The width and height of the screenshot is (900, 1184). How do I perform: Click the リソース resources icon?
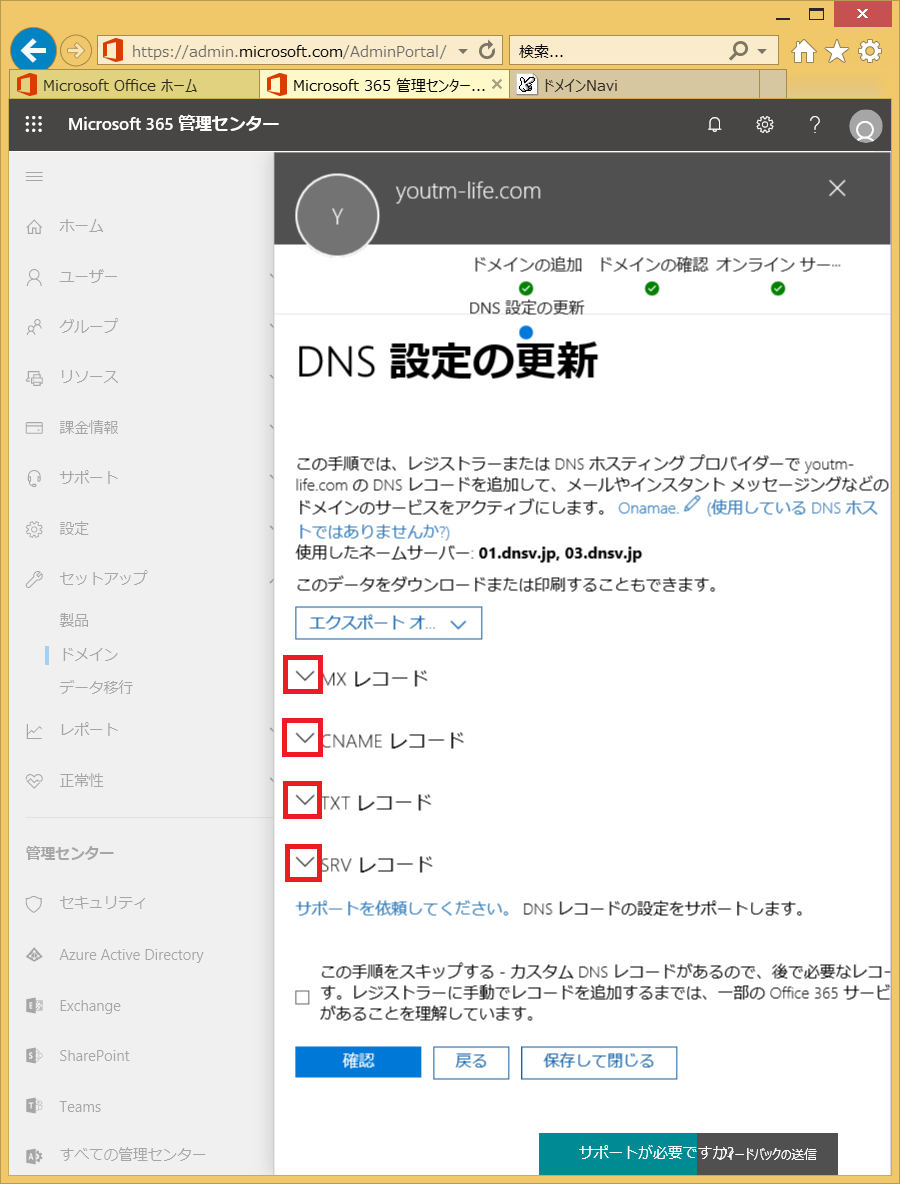tap(34, 378)
